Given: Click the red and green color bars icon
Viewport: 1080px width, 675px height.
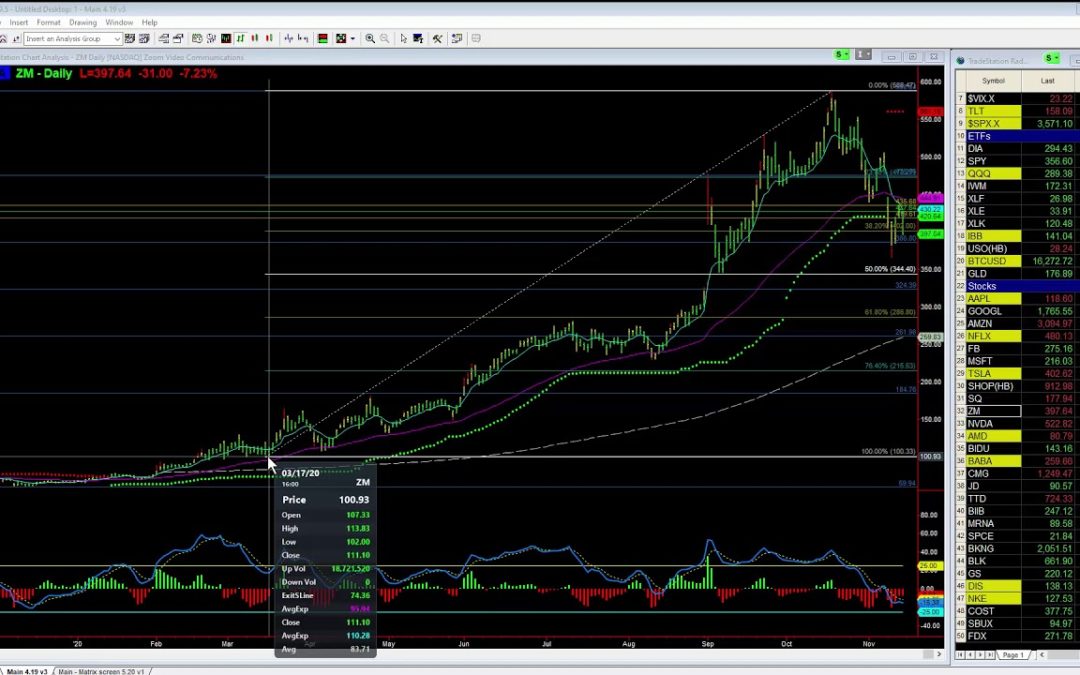Looking at the screenshot, I should click(x=322, y=39).
